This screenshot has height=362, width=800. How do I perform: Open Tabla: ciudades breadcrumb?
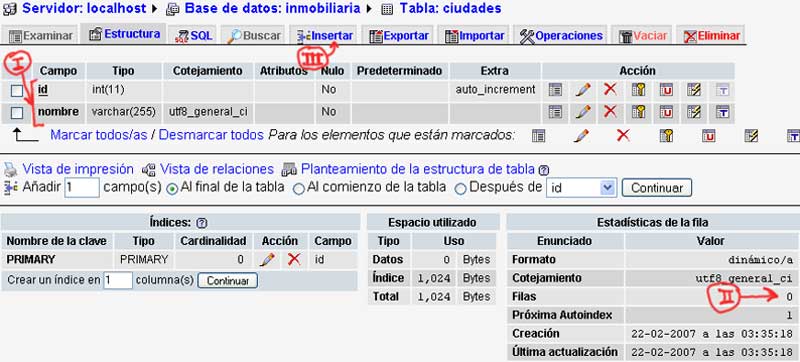(x=450, y=8)
